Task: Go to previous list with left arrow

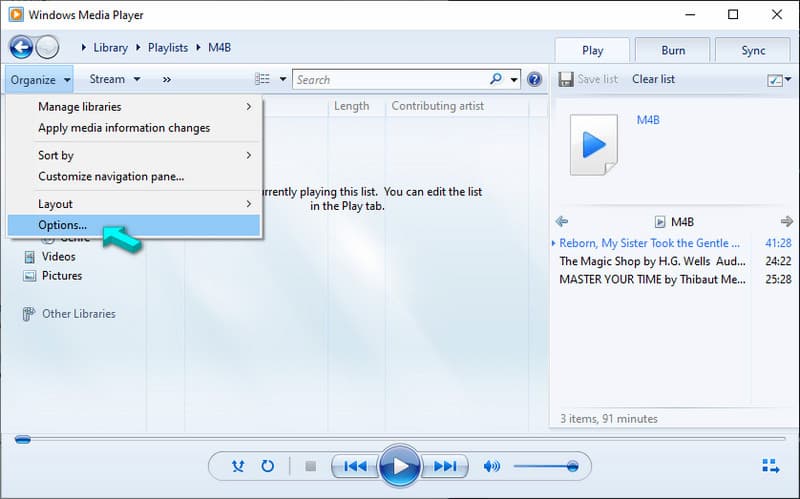Action: coord(562,221)
